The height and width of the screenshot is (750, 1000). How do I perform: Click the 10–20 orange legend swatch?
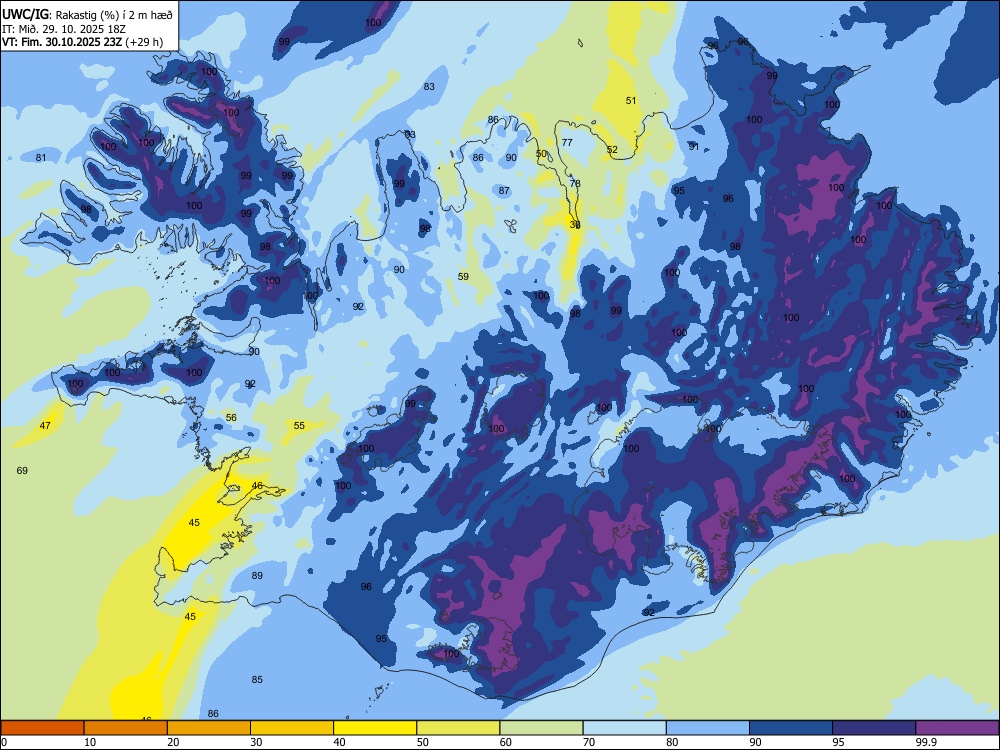tap(126, 728)
